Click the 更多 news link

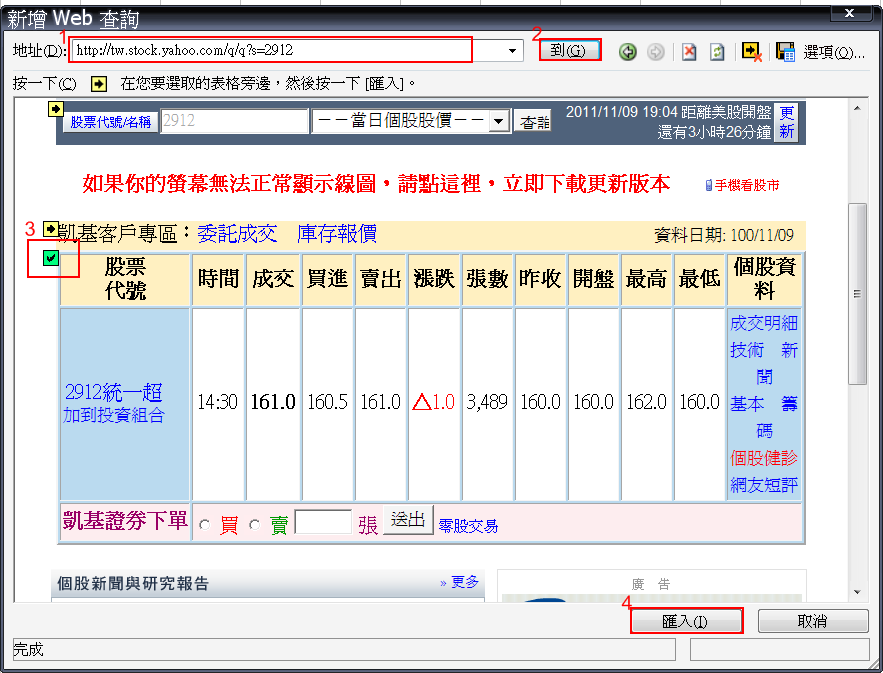(465, 582)
